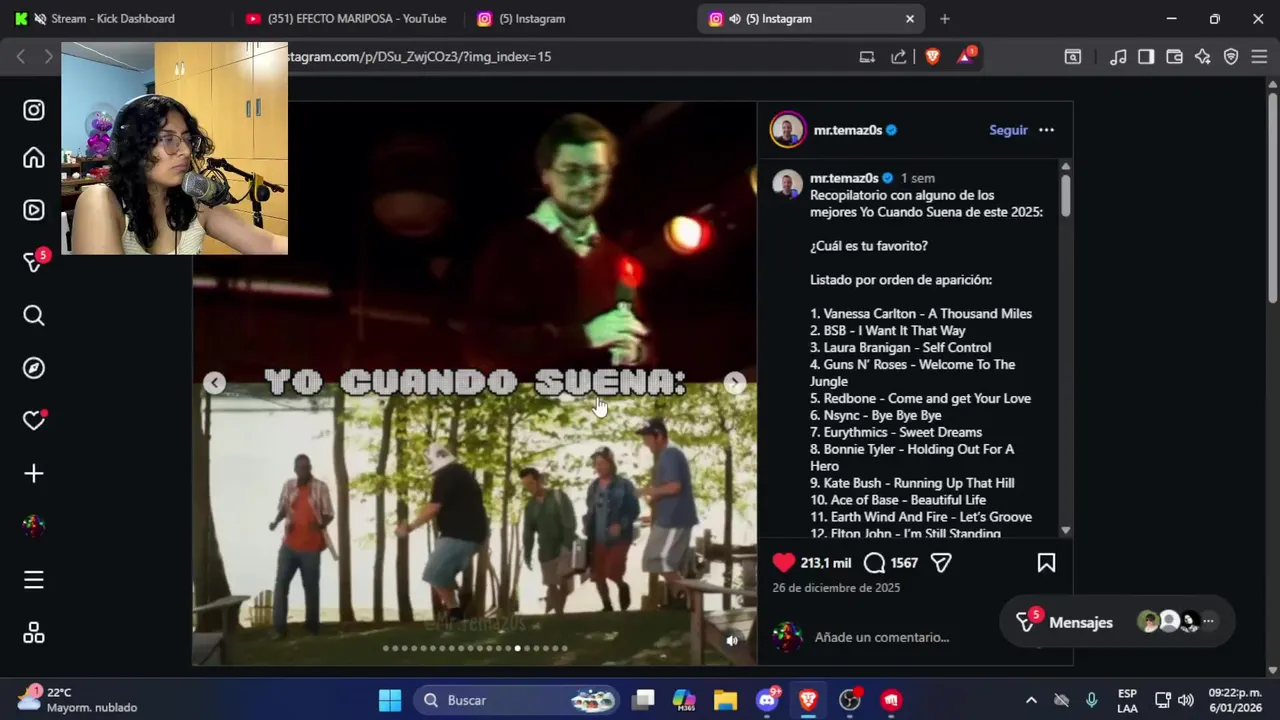Close the active Instagram tab
1280x720 pixels.
[910, 18]
